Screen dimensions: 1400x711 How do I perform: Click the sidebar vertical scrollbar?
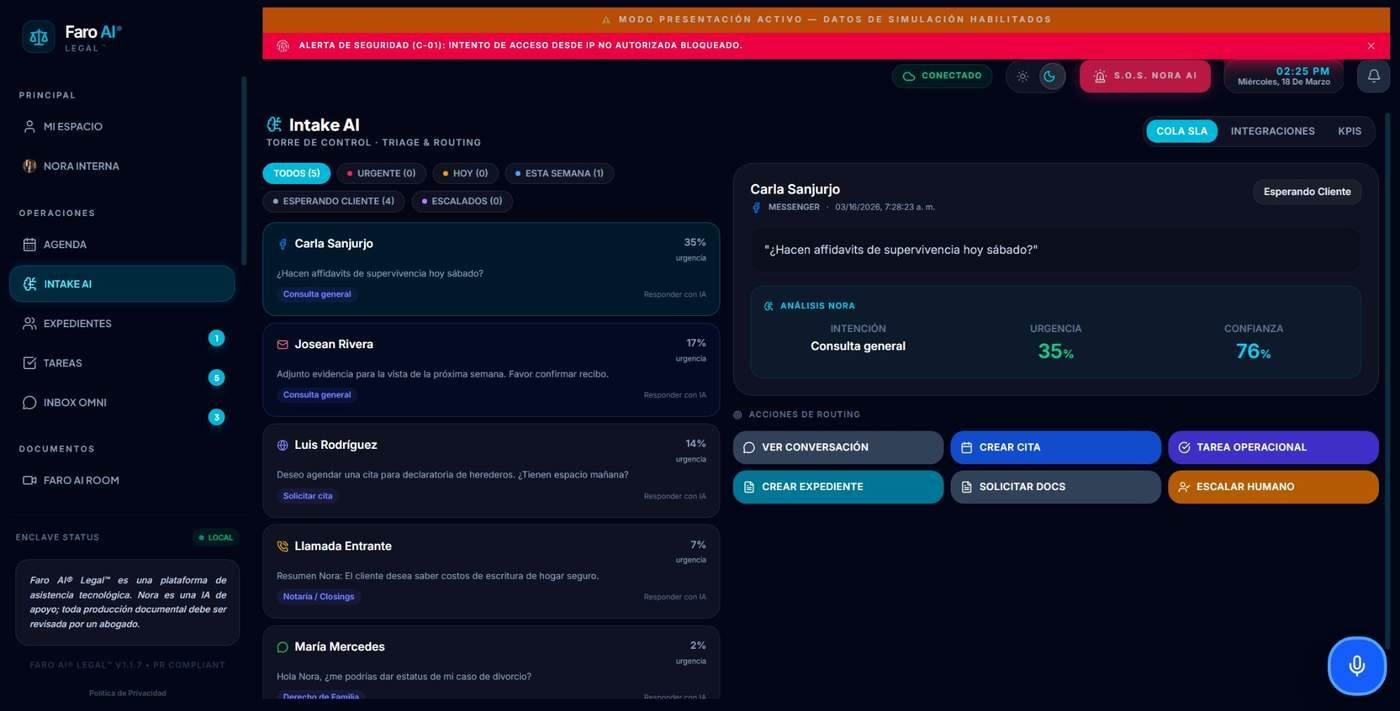(243, 170)
